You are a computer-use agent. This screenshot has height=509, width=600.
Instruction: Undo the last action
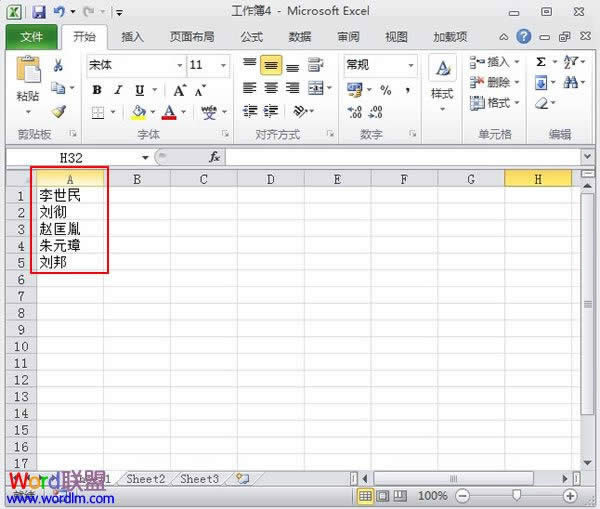click(59, 12)
